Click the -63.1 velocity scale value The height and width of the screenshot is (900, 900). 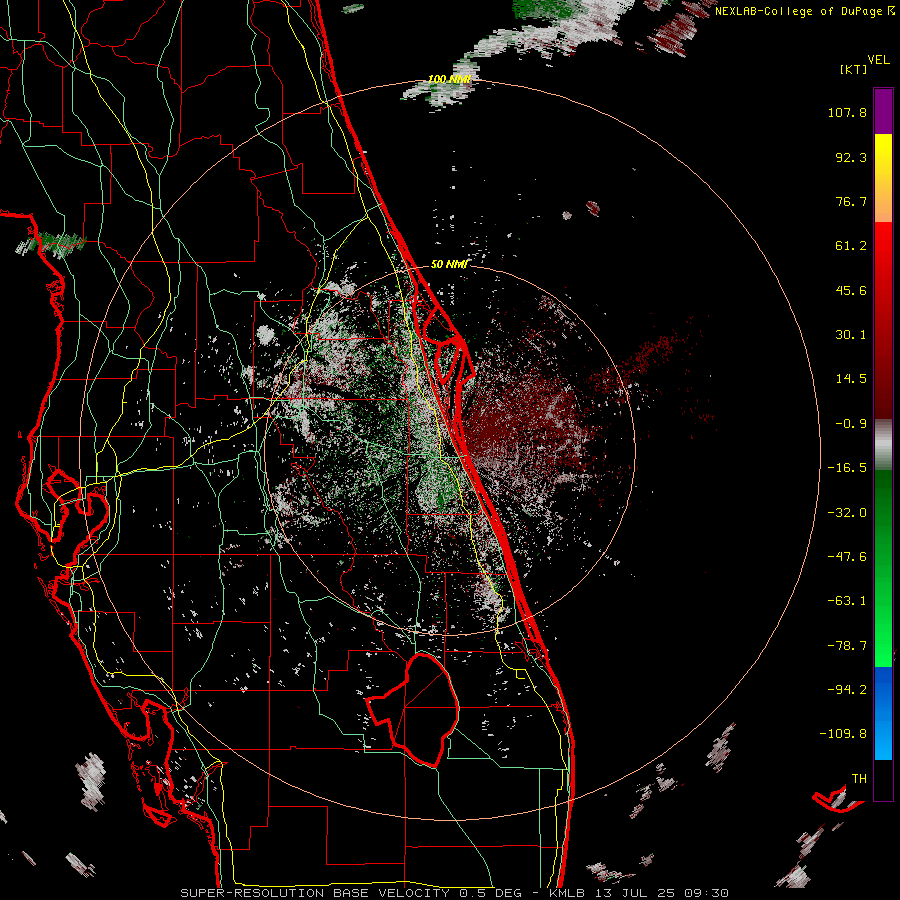[x=847, y=601]
